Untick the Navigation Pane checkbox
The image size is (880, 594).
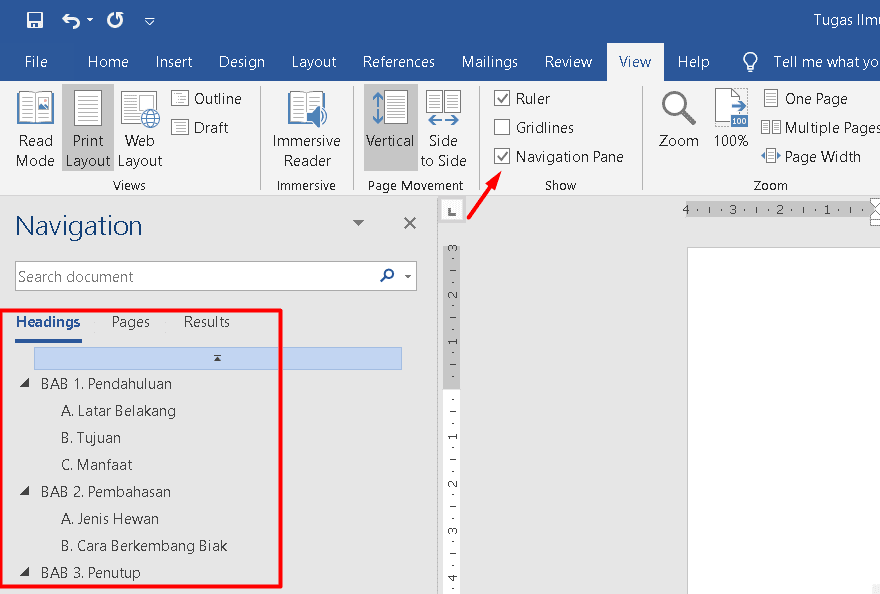click(x=503, y=157)
